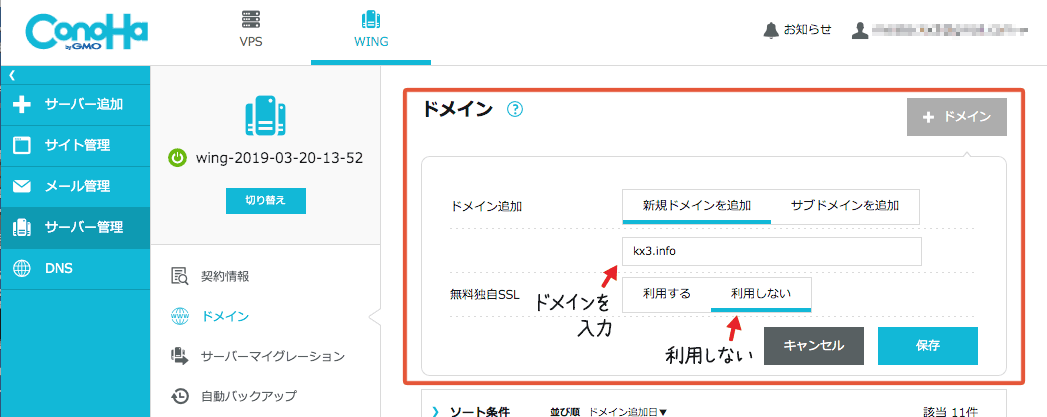Select サーバー追加 in the sidebar
This screenshot has height=417, width=1047.
click(75, 105)
